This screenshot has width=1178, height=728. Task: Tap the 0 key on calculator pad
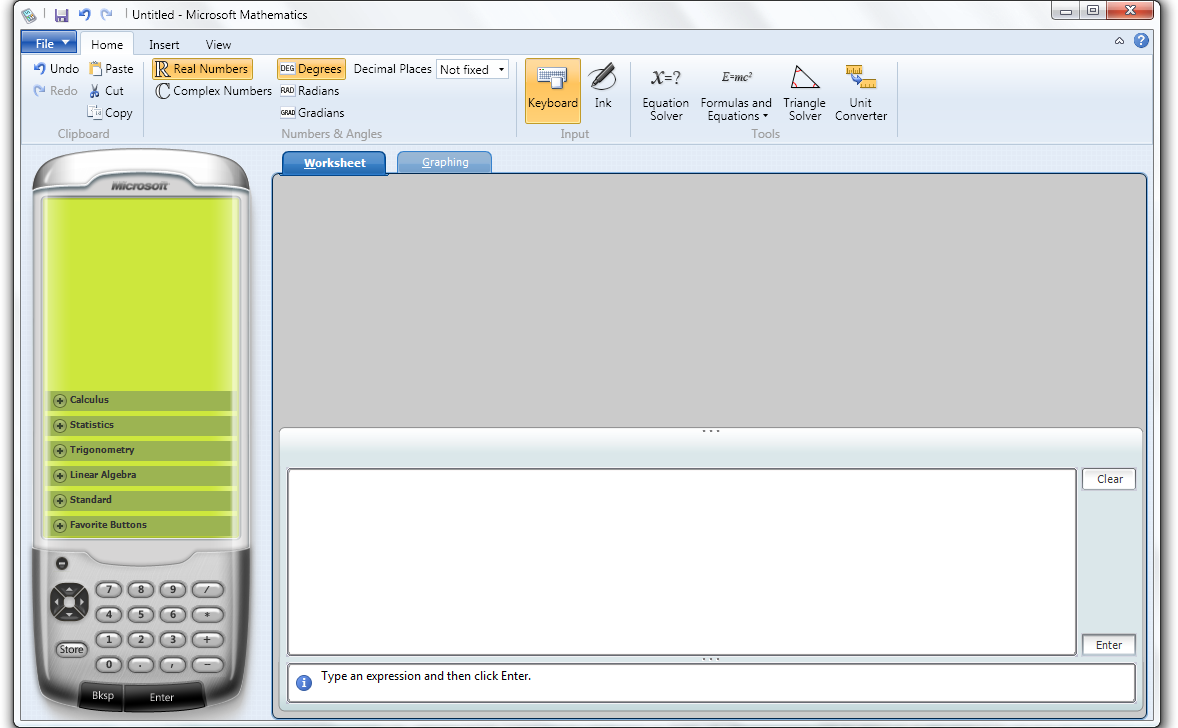[x=109, y=664]
